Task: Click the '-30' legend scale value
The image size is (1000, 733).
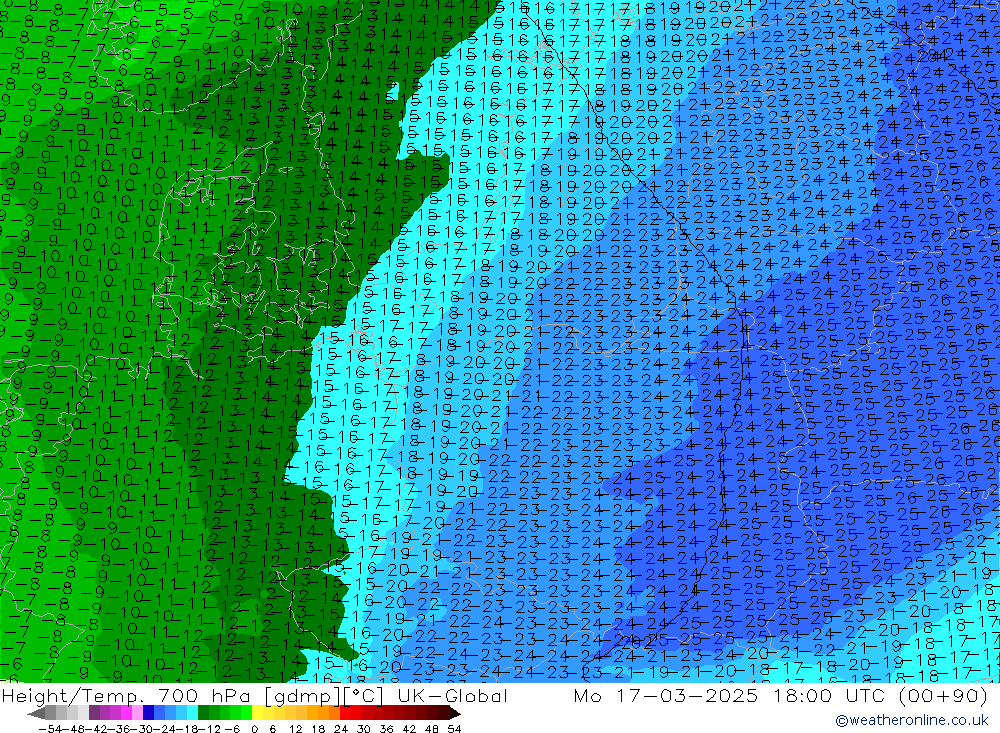Action: pyautogui.click(x=142, y=729)
